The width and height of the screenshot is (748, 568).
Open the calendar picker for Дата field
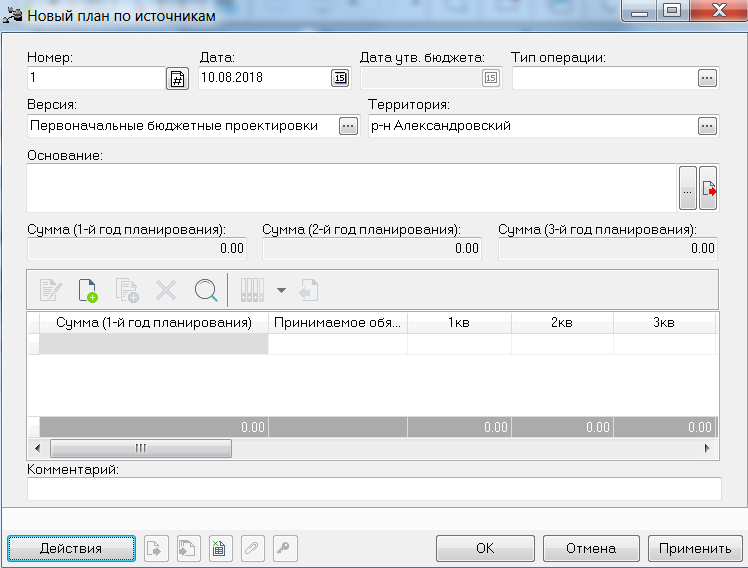point(340,78)
